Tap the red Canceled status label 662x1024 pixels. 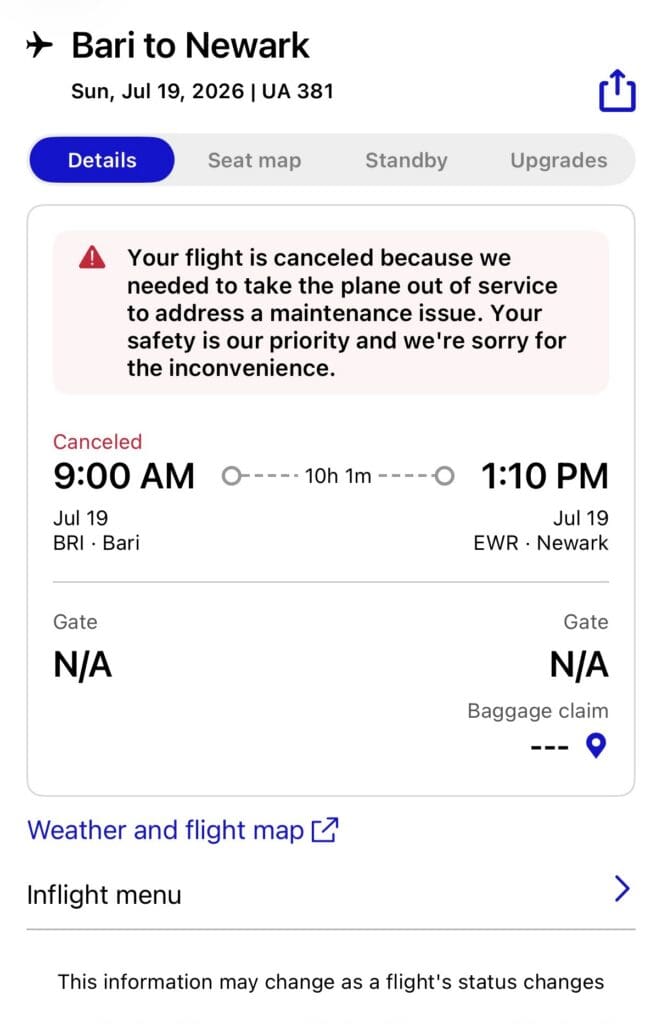pyautogui.click(x=97, y=441)
